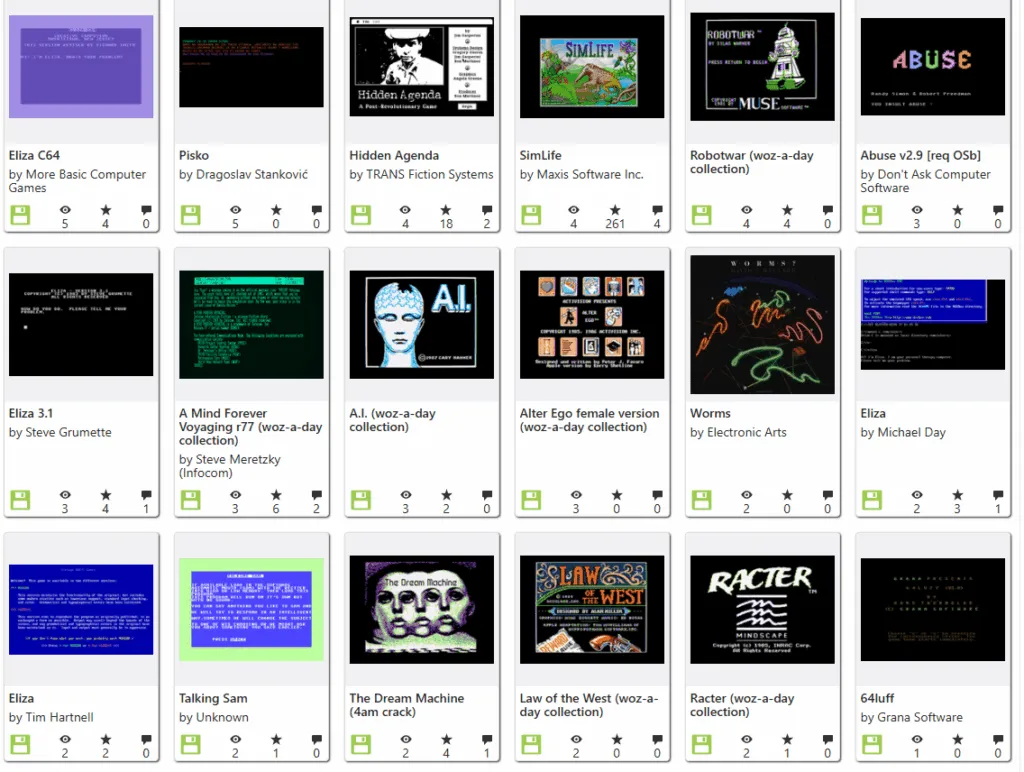Click the floppy disk icon on A Mind Forever Voyaging card
This screenshot has height=772, width=1024.
click(x=191, y=500)
